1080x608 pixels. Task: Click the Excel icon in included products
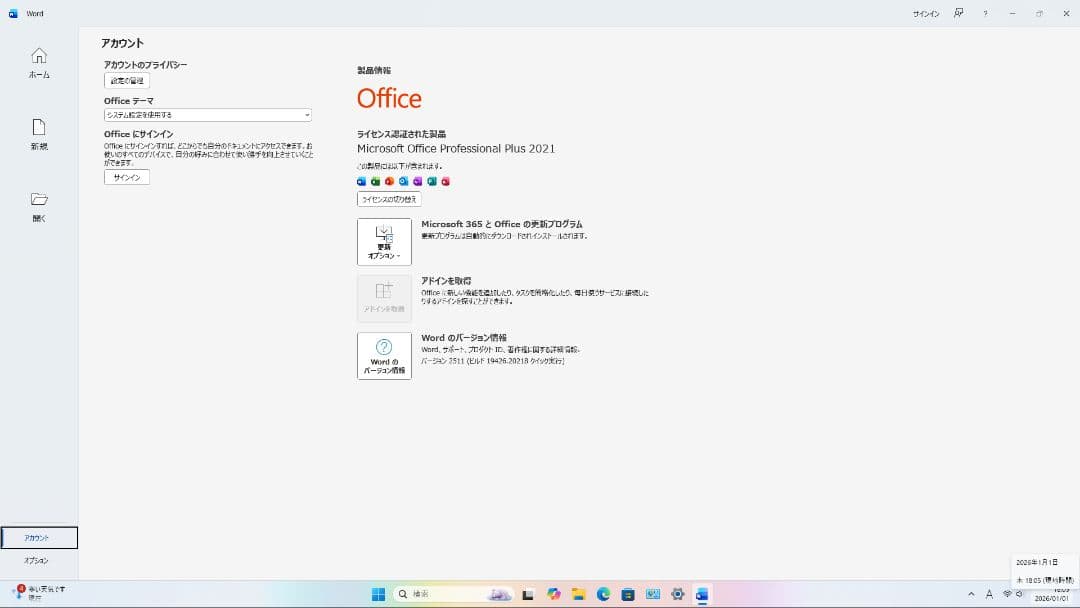375,181
